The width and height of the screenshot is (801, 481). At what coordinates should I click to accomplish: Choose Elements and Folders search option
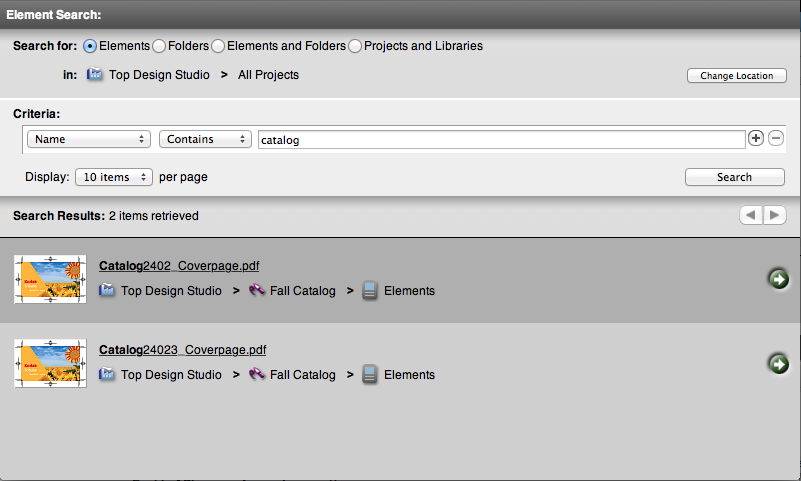click(218, 46)
